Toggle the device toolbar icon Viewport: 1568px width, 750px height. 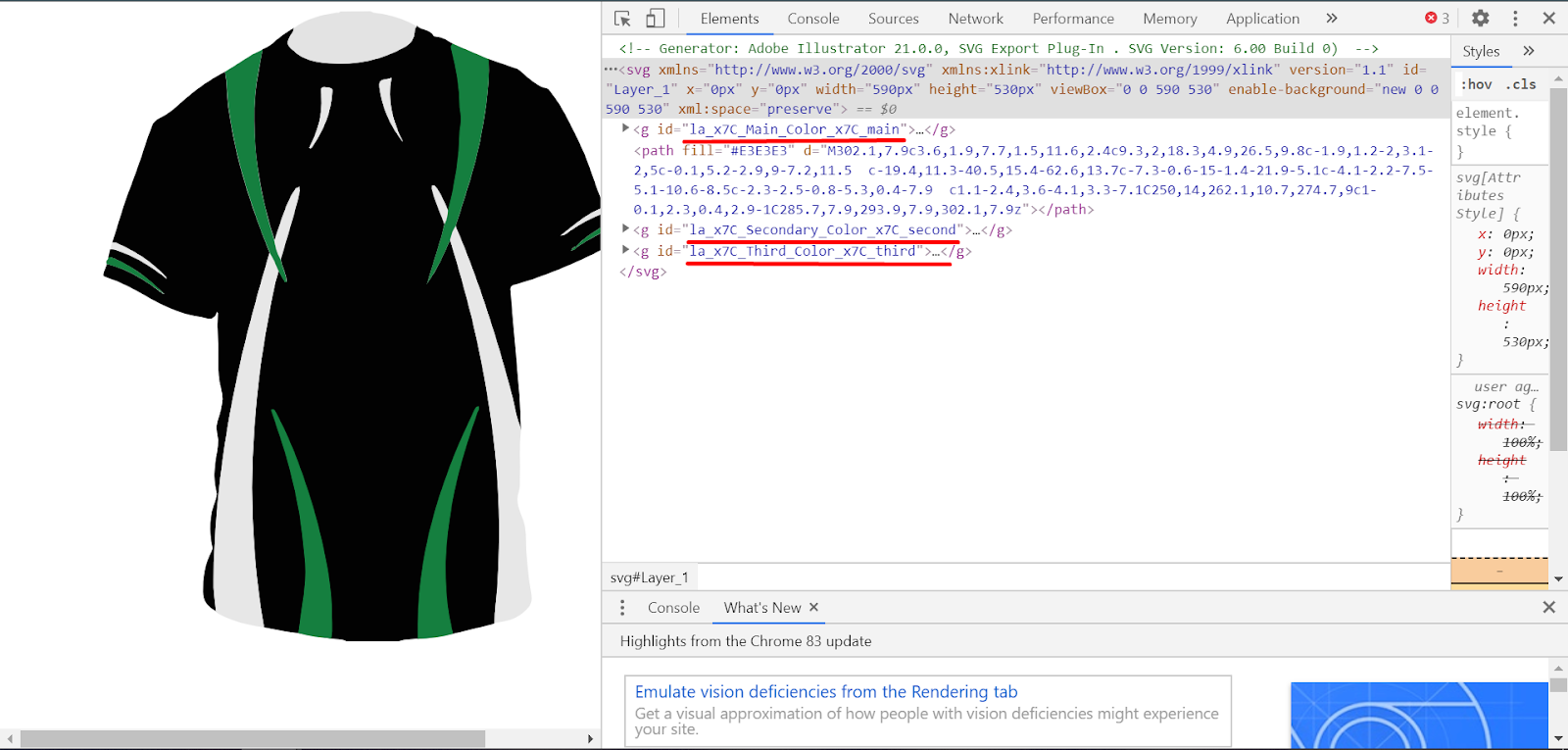coord(655,19)
